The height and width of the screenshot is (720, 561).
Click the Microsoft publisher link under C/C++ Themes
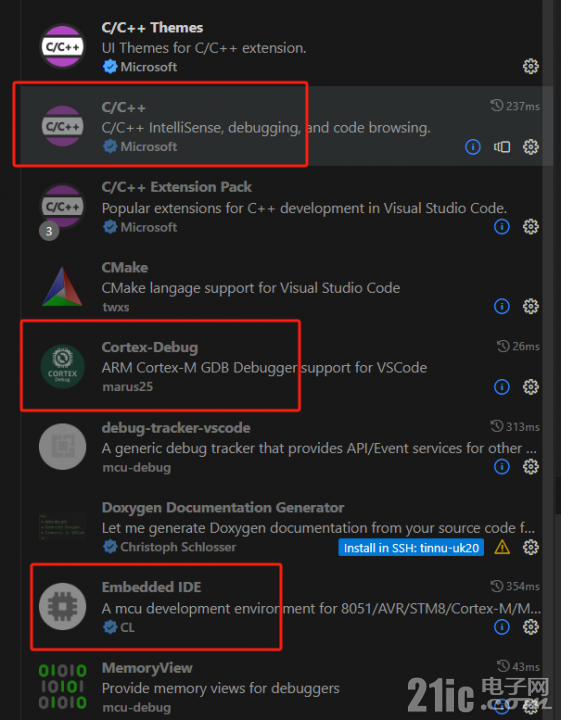(x=149, y=67)
